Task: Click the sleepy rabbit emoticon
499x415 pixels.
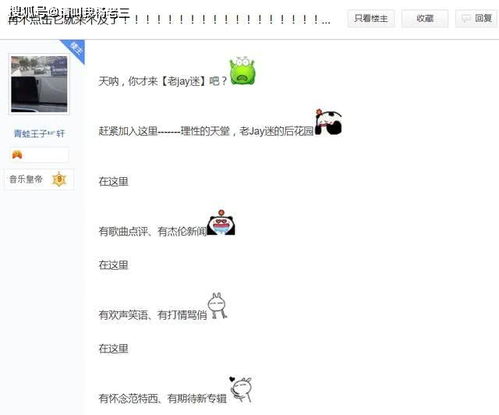Action: click(217, 305)
